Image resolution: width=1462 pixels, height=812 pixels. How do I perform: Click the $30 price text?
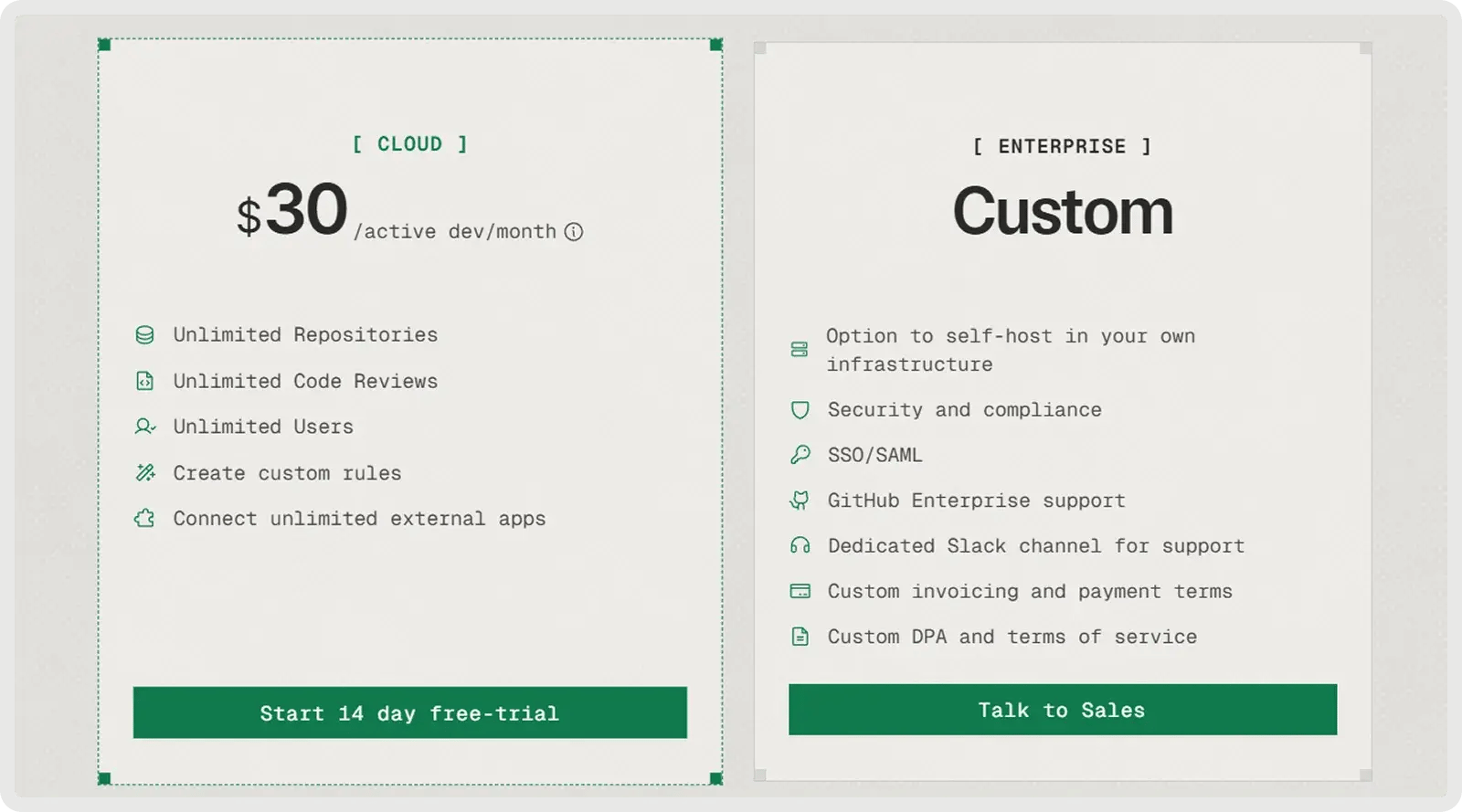[294, 211]
